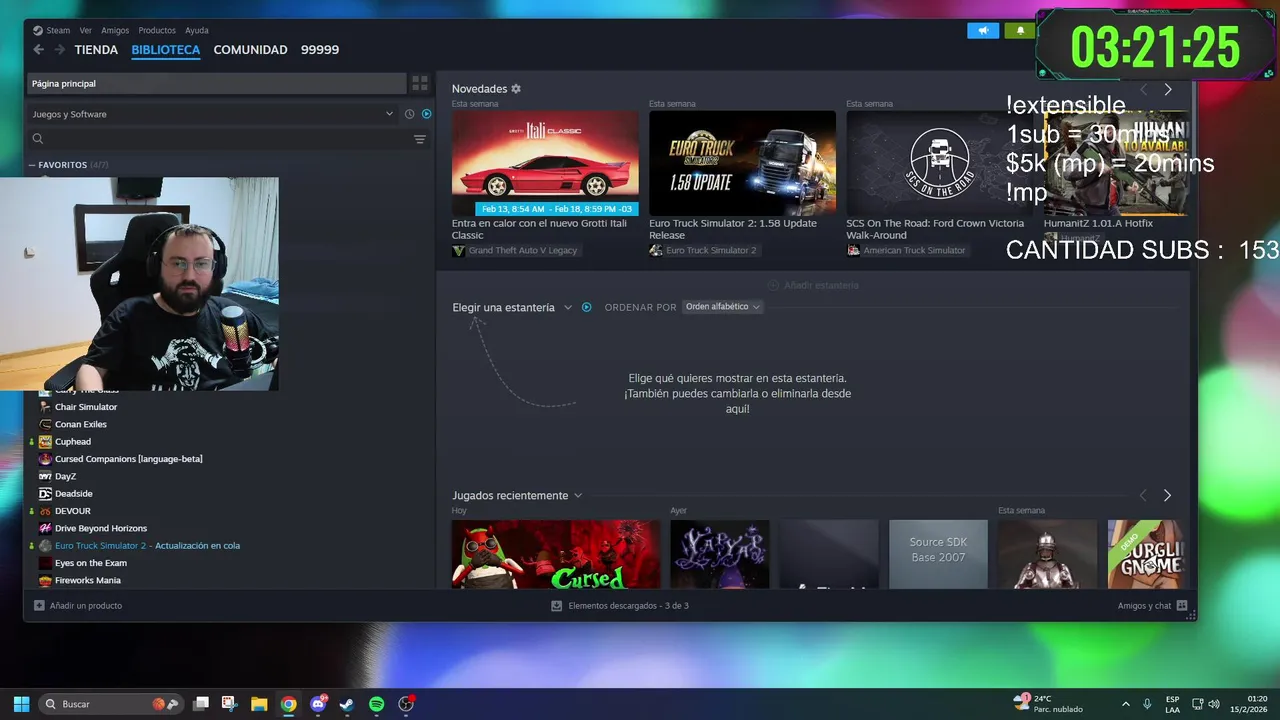This screenshot has width=1280, height=720.
Task: Click the Conan Exiles game icon
Action: point(45,424)
